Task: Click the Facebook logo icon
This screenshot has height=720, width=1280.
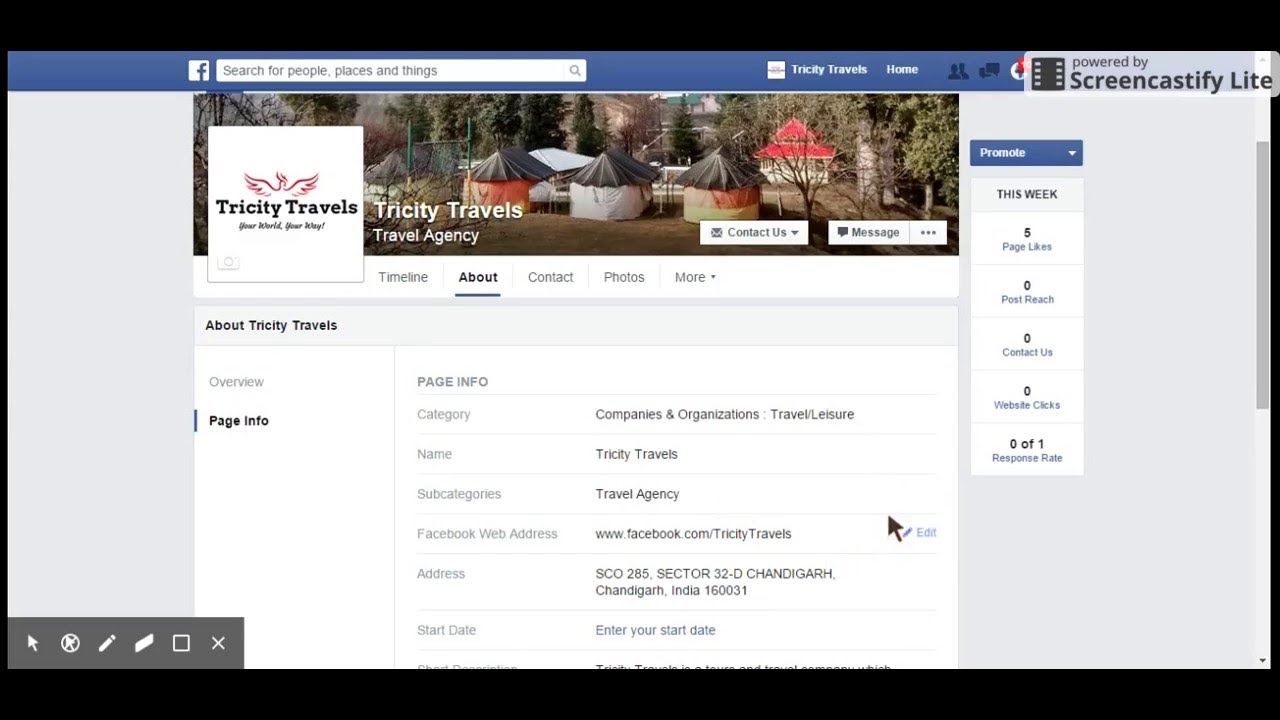Action: 199,70
